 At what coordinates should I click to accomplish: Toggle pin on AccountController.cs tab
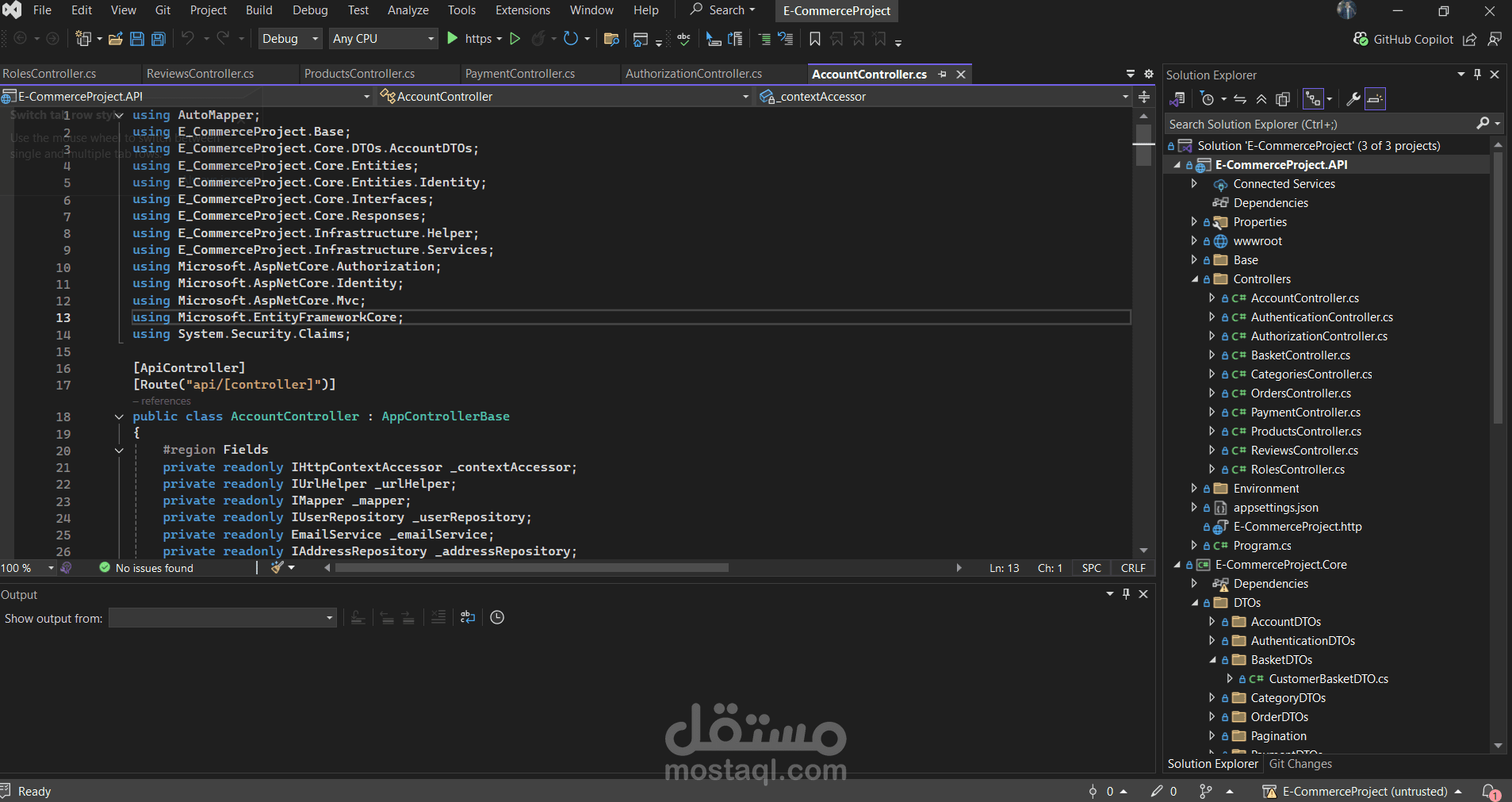click(x=942, y=74)
